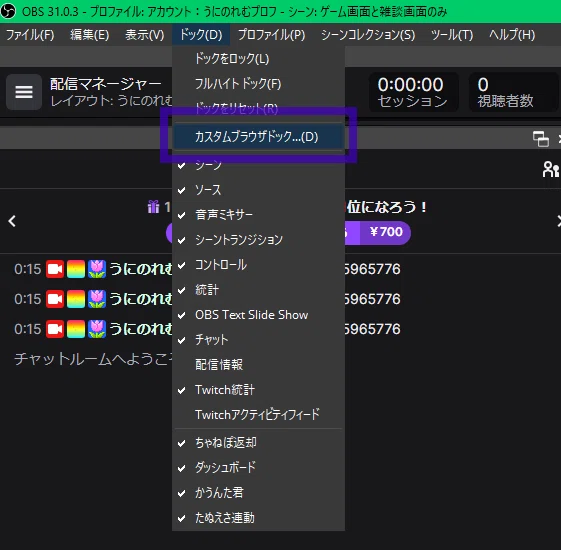Screen dimensions: 561x550
Task: Click the 位になろう！ banner text
Action: [387, 207]
